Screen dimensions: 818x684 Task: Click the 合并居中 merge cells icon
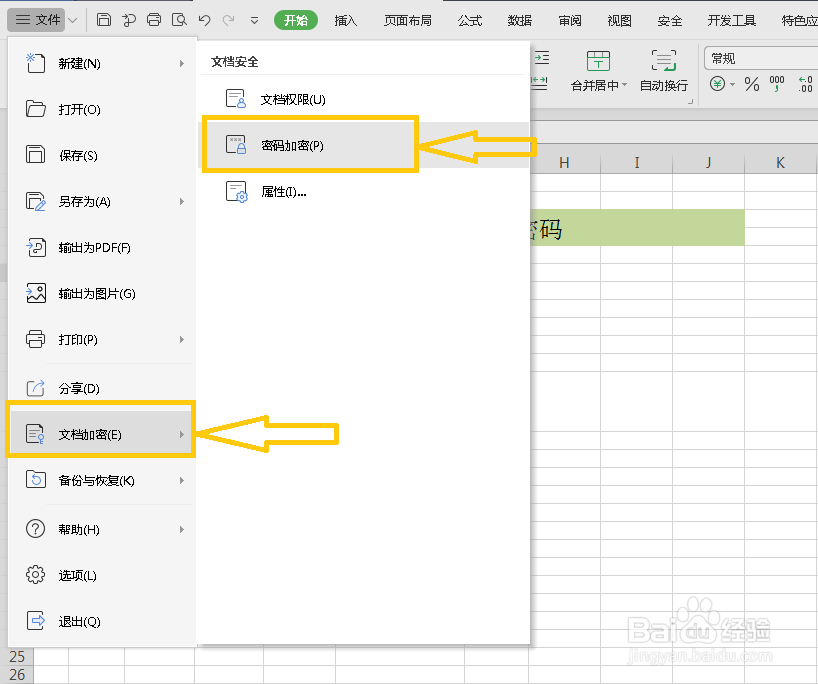click(598, 61)
